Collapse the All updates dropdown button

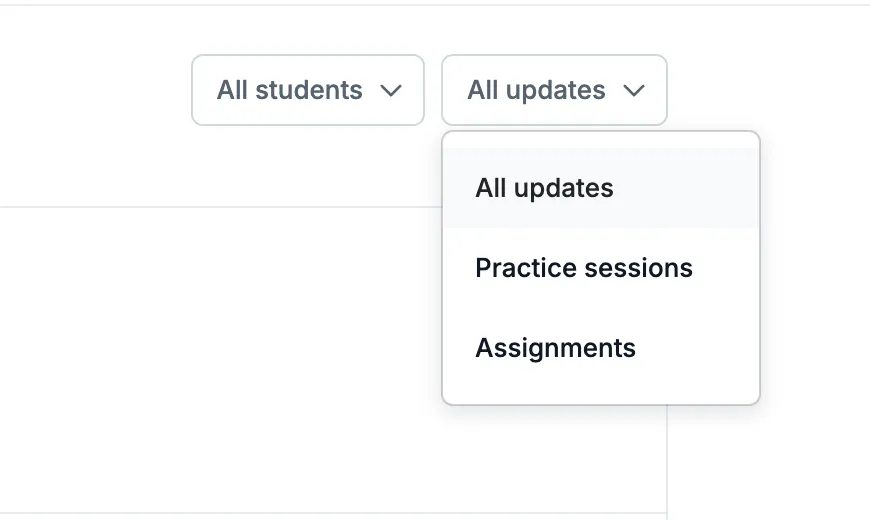coord(554,90)
